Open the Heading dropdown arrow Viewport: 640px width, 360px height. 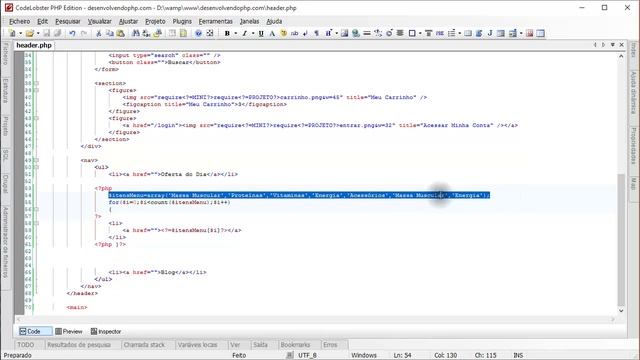(x=336, y=33)
